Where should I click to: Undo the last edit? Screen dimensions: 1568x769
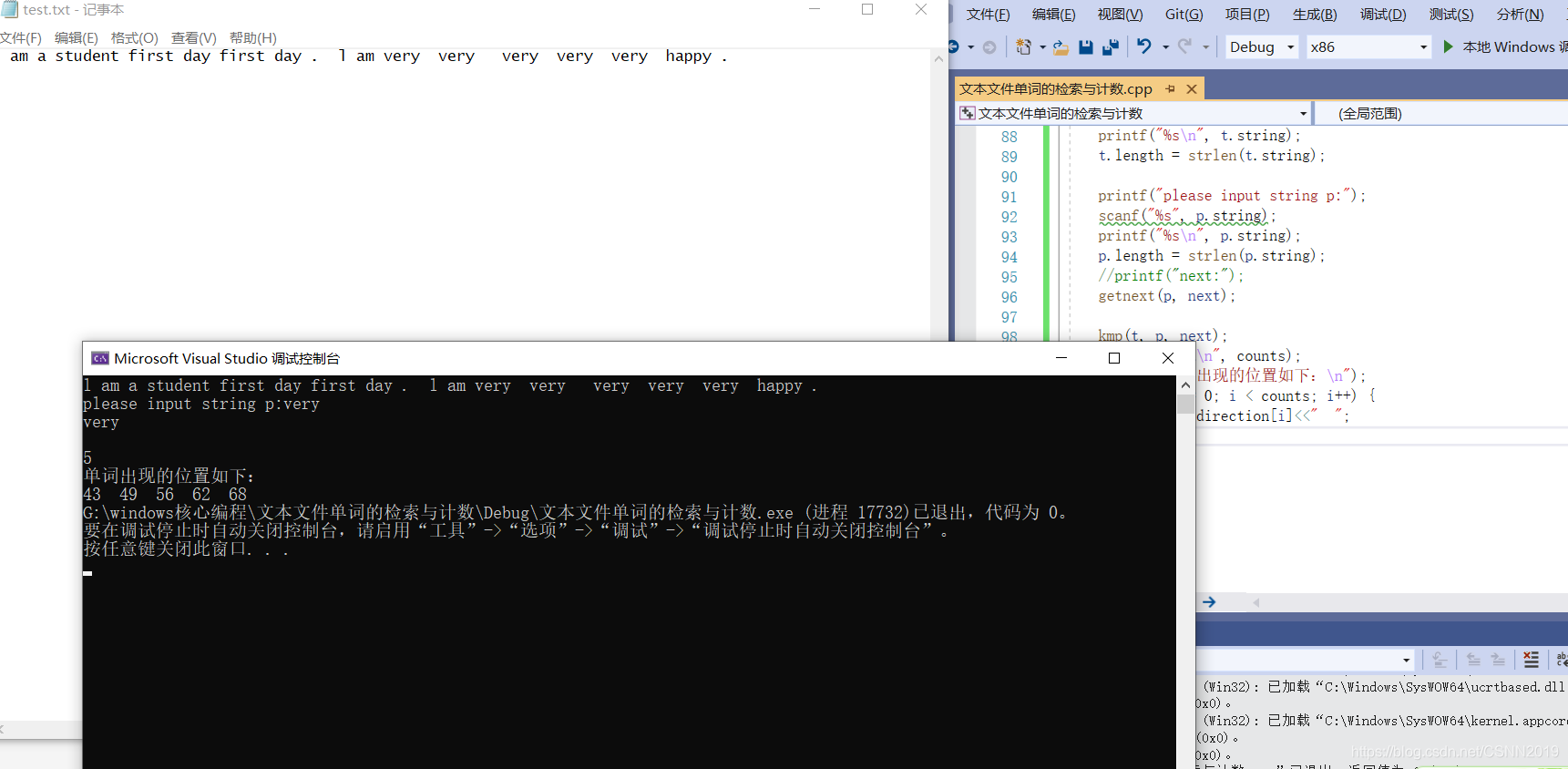(x=1144, y=46)
